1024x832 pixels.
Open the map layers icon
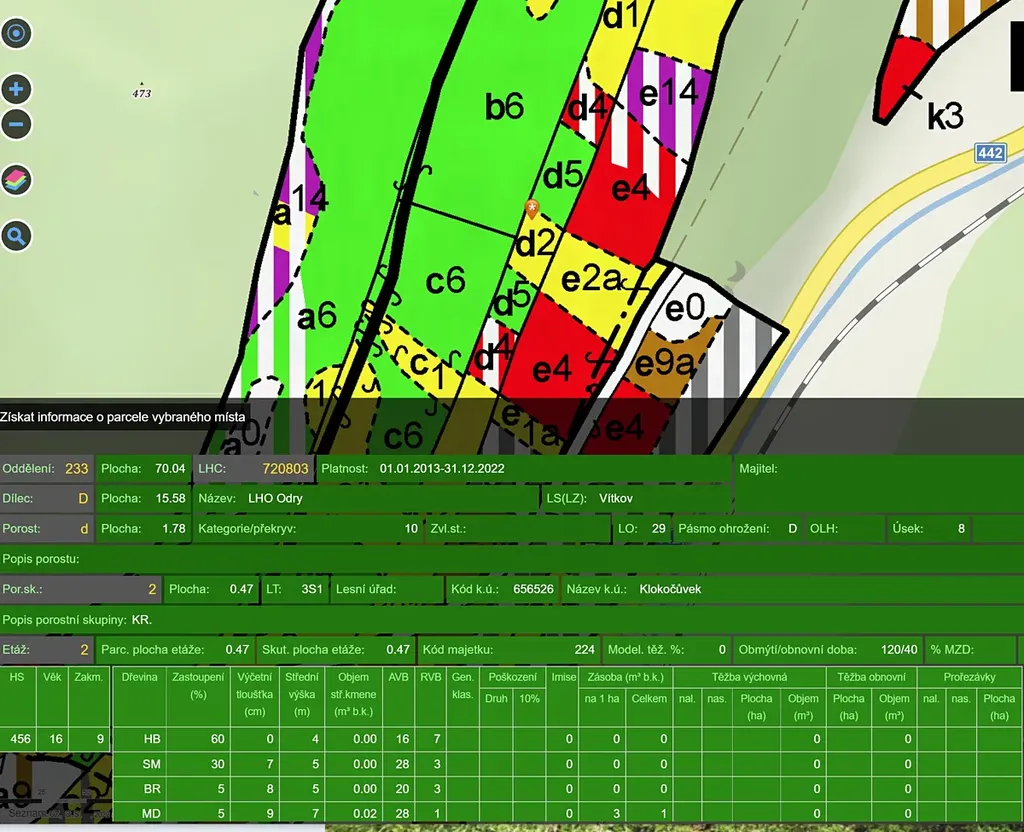tap(16, 180)
